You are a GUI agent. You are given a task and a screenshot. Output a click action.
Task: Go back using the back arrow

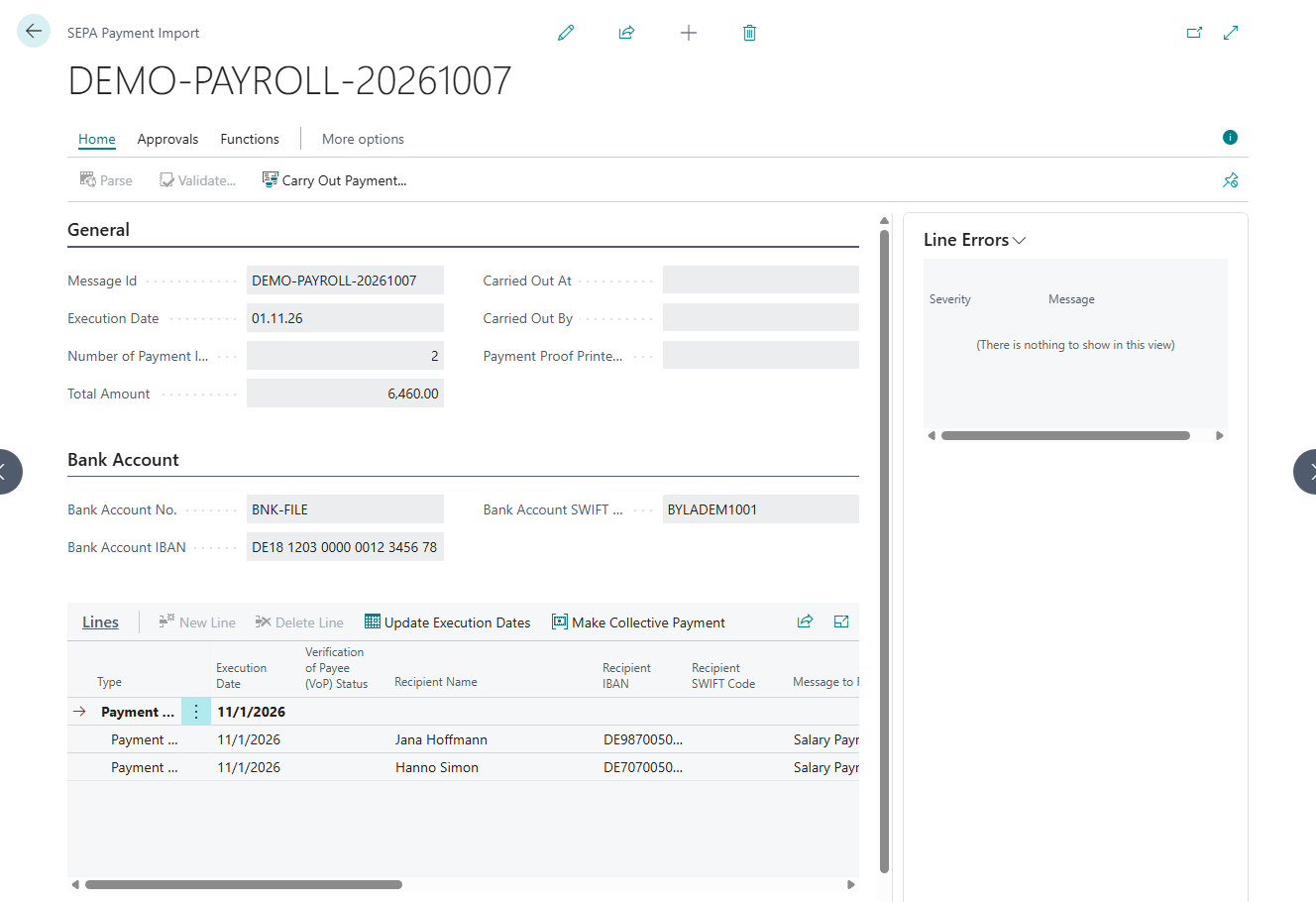click(x=34, y=32)
